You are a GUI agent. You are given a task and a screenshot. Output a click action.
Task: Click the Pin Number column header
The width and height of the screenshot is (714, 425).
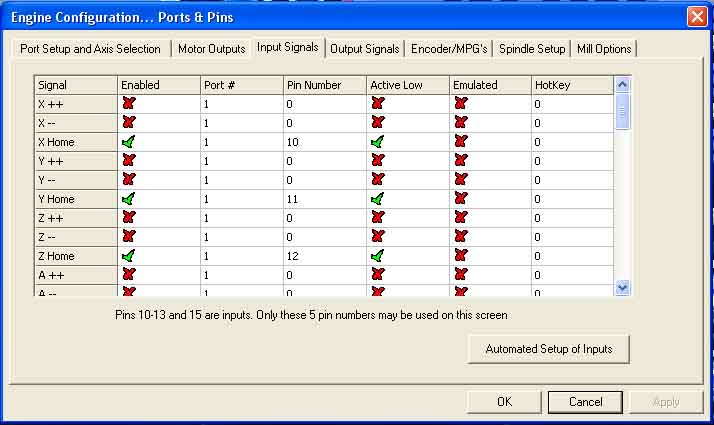pyautogui.click(x=325, y=85)
